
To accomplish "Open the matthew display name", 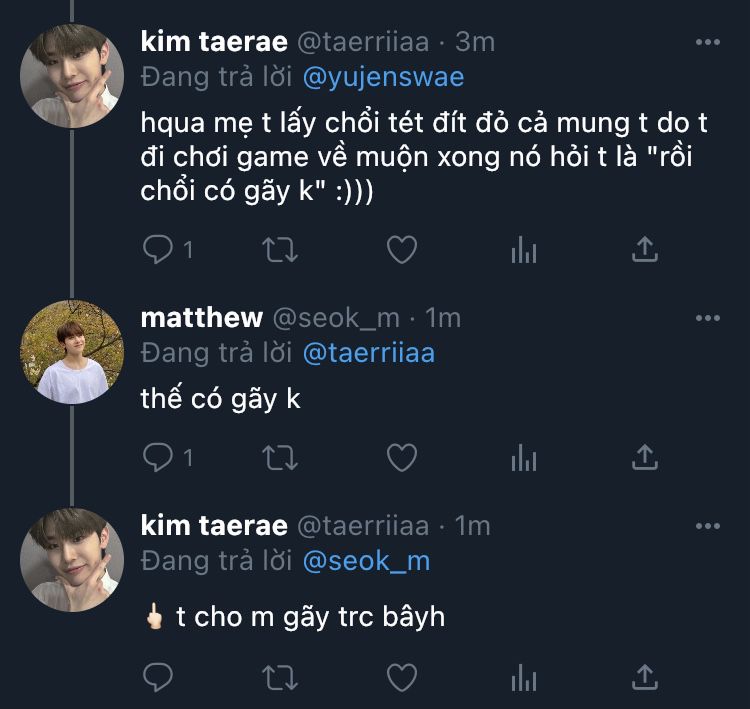I will tap(202, 318).
